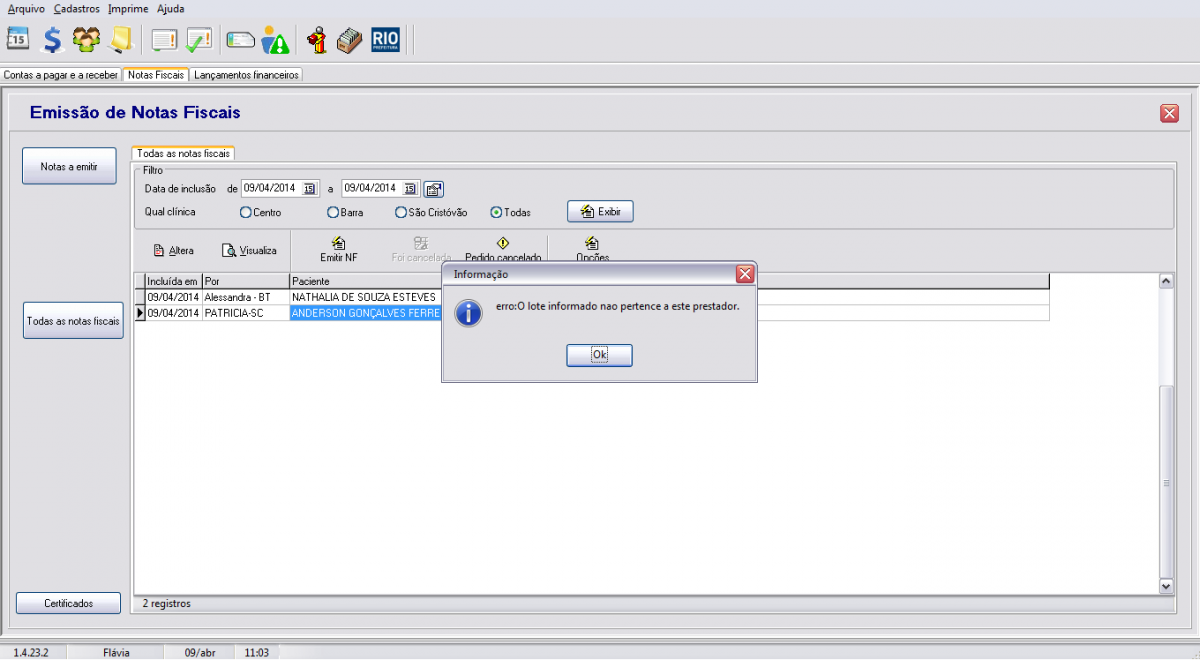Open calendar picker for end date
Viewport: 1200px width, 660px height.
[410, 188]
